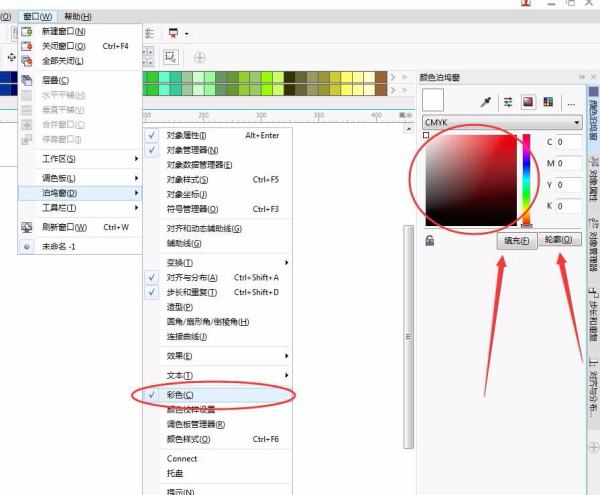Click the vertical scrollbar beside canvas
Viewport: 600px width, 495px height.
coord(408,337)
